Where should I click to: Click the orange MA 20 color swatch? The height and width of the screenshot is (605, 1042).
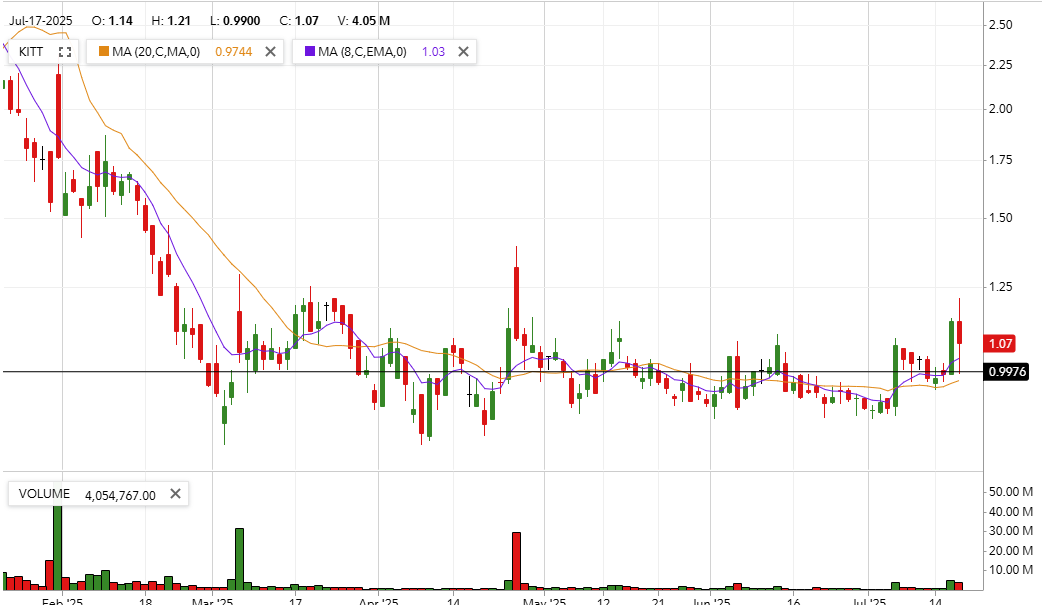pyautogui.click(x=104, y=51)
